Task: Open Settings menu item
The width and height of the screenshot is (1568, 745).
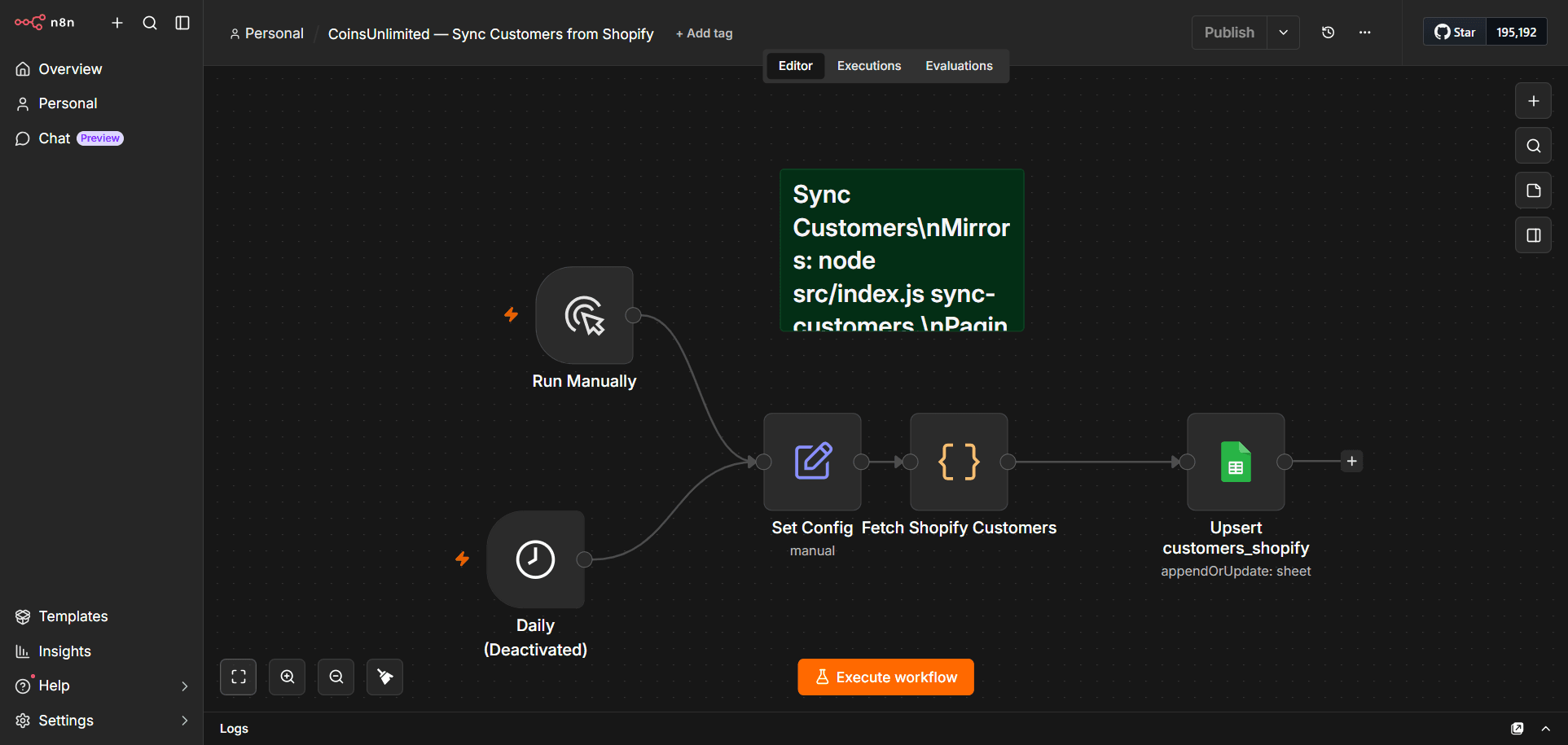Action: [x=101, y=721]
